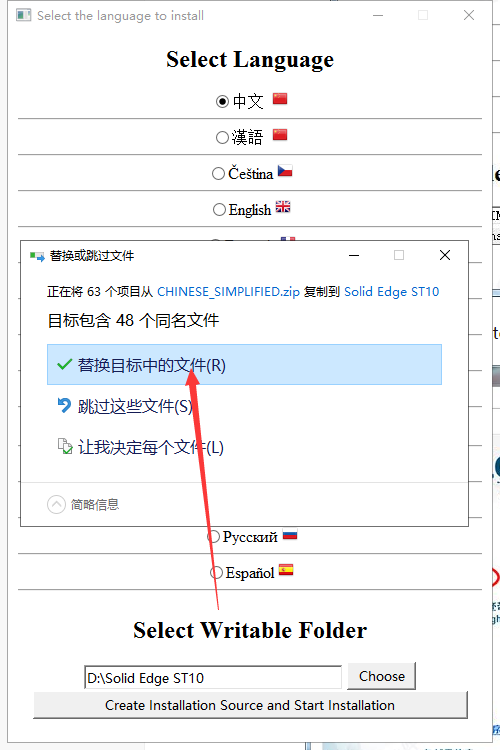Select the Čeština language radio button
Viewport: 500px width, 750px height.
click(218, 173)
